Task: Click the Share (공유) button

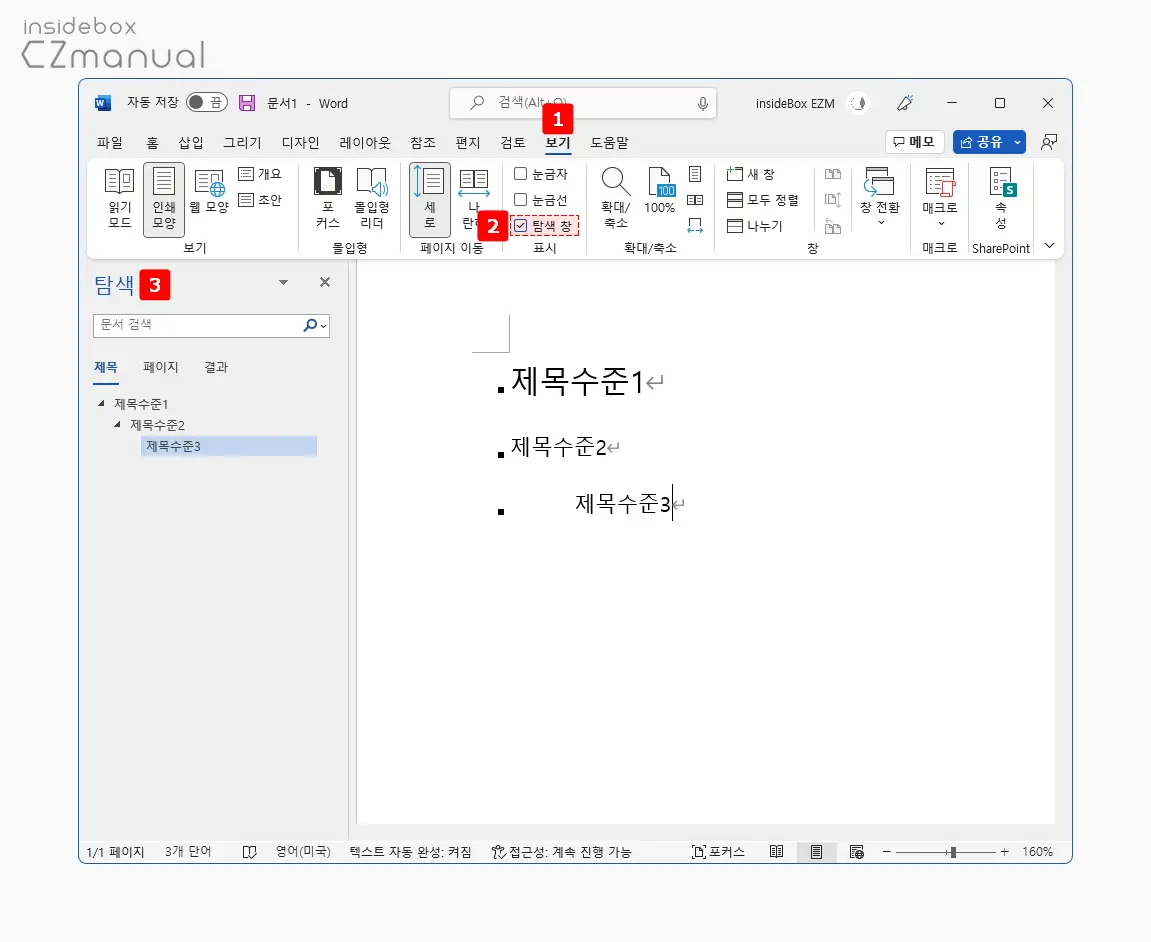Action: tap(981, 142)
